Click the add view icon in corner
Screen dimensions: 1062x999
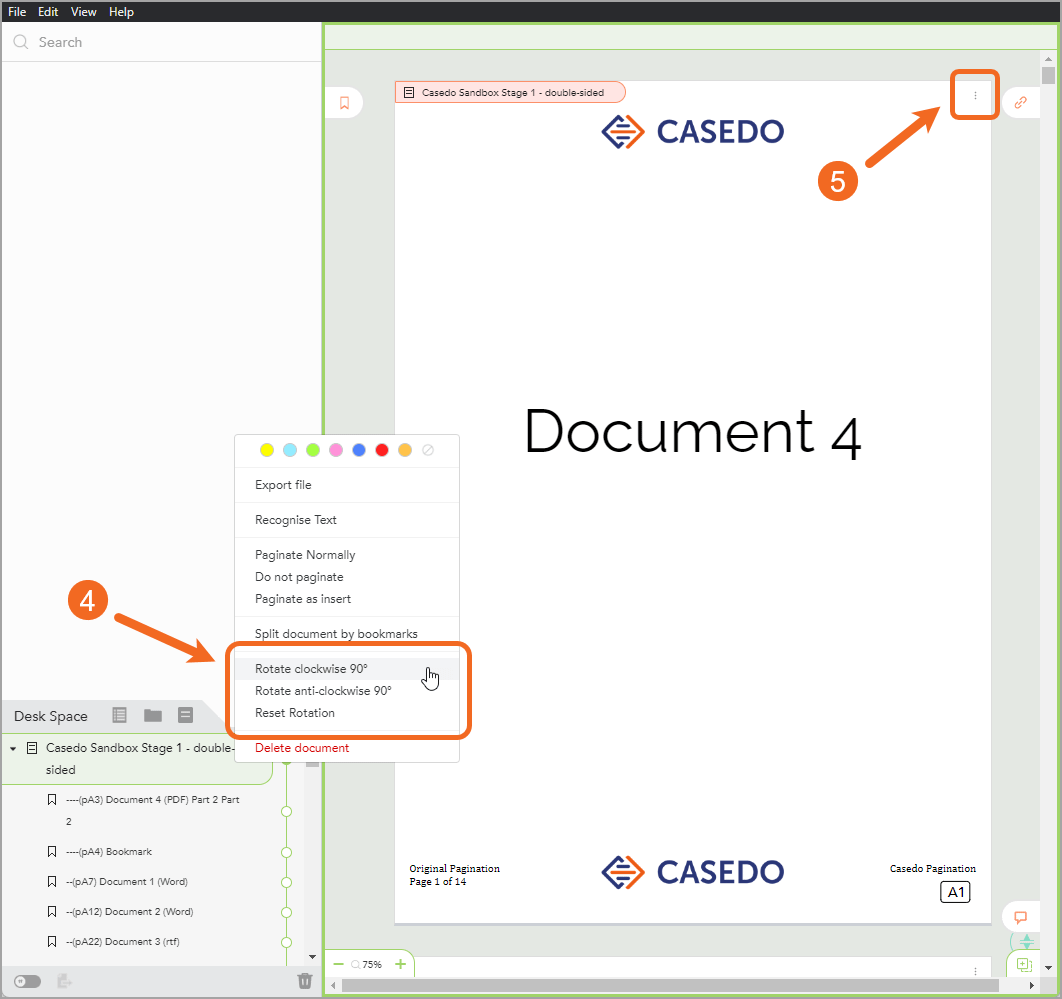tap(1024, 964)
